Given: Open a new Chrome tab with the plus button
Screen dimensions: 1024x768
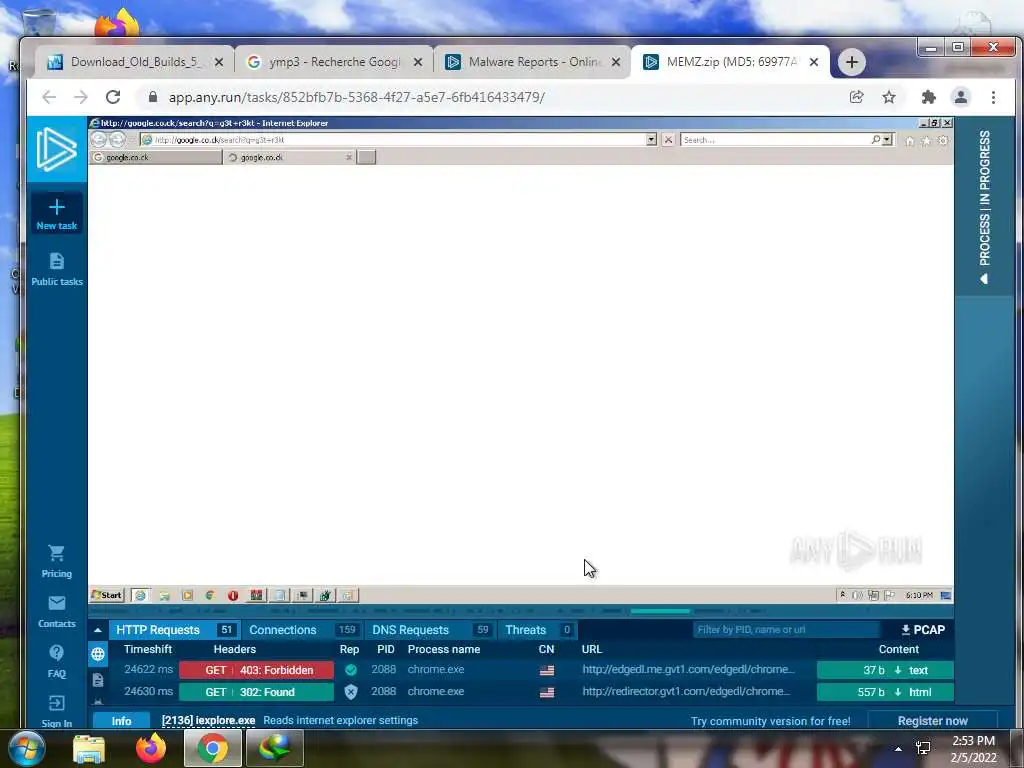Looking at the screenshot, I should pos(852,62).
